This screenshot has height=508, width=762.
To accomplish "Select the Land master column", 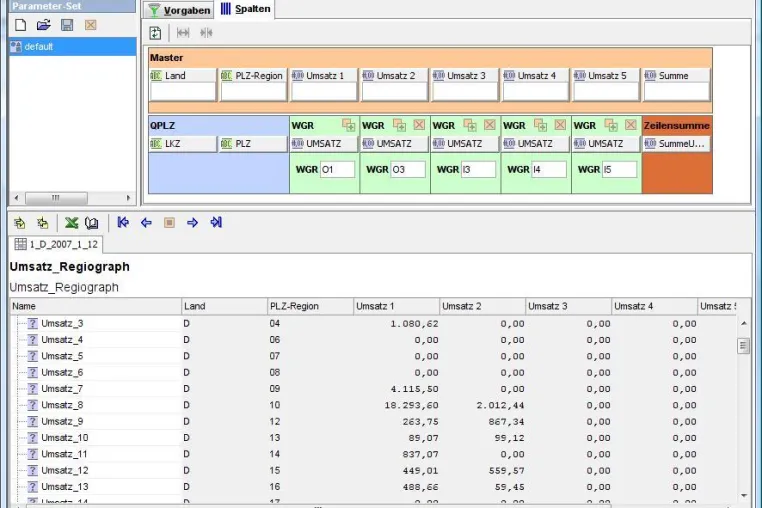I will point(182,76).
